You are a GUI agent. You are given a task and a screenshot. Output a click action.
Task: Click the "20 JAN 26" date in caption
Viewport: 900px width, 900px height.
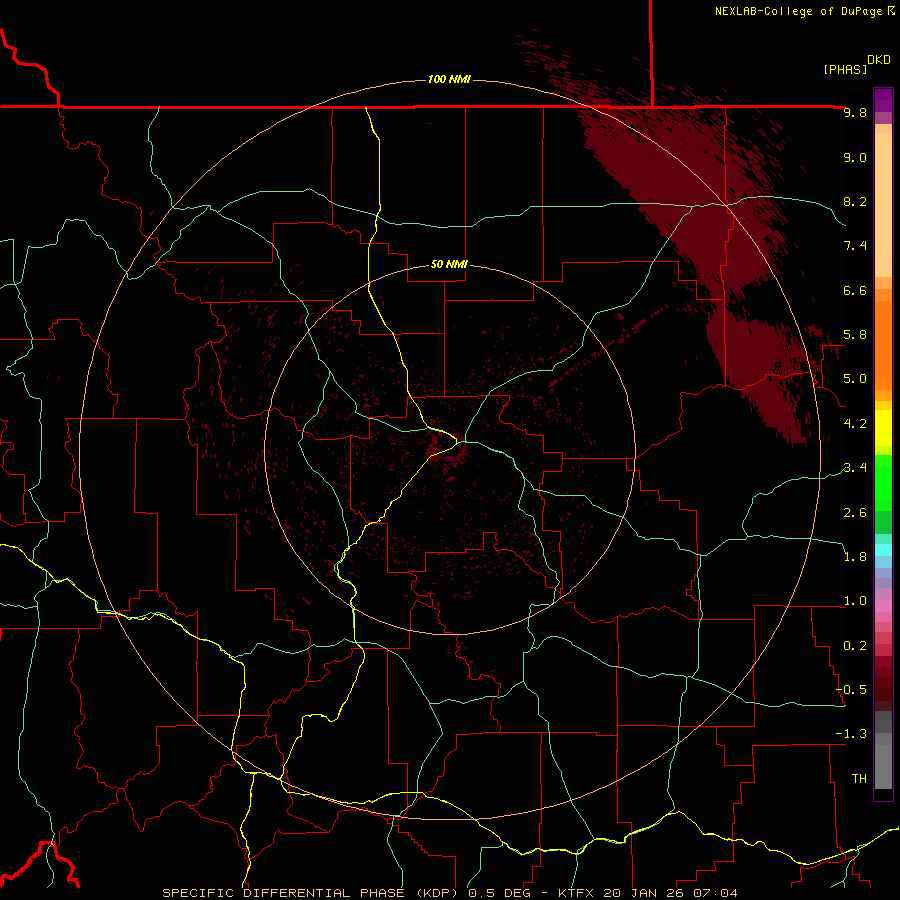click(646, 893)
